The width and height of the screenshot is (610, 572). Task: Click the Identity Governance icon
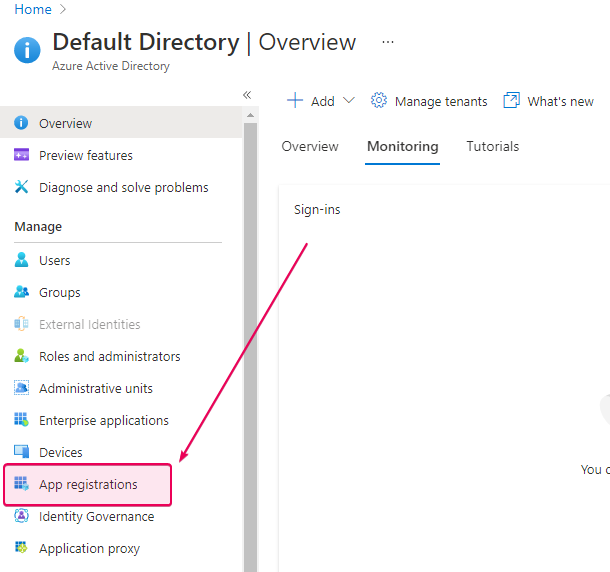[21, 516]
